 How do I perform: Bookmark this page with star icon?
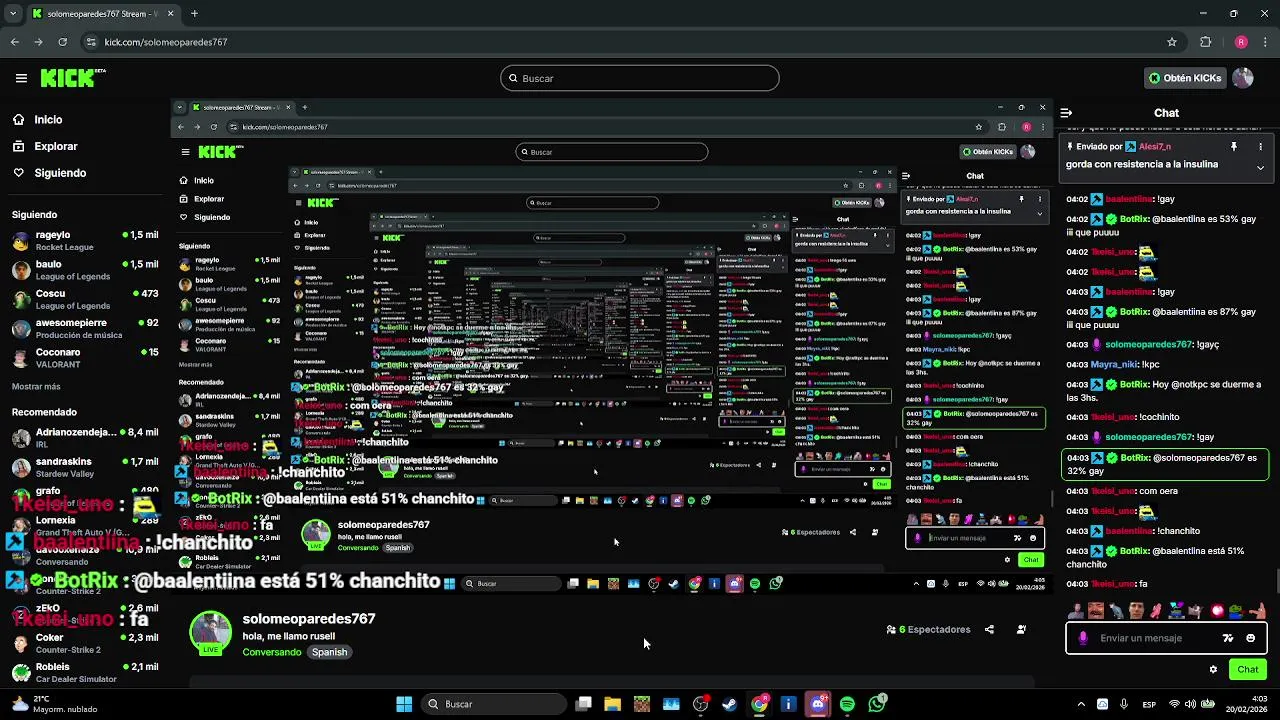1172,42
